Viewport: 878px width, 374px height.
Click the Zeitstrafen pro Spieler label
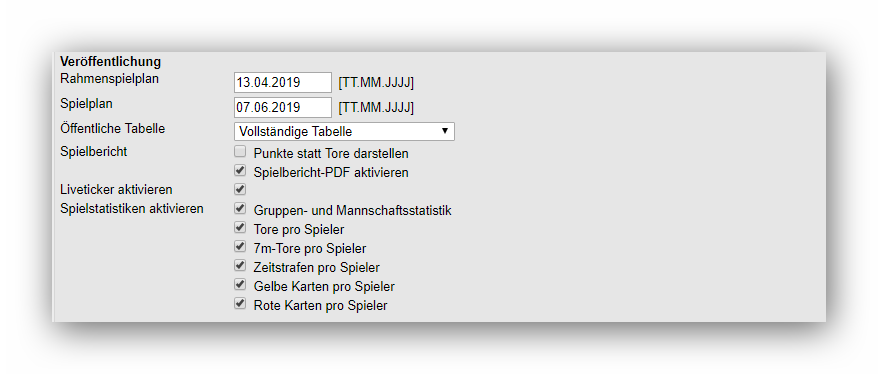click(316, 268)
